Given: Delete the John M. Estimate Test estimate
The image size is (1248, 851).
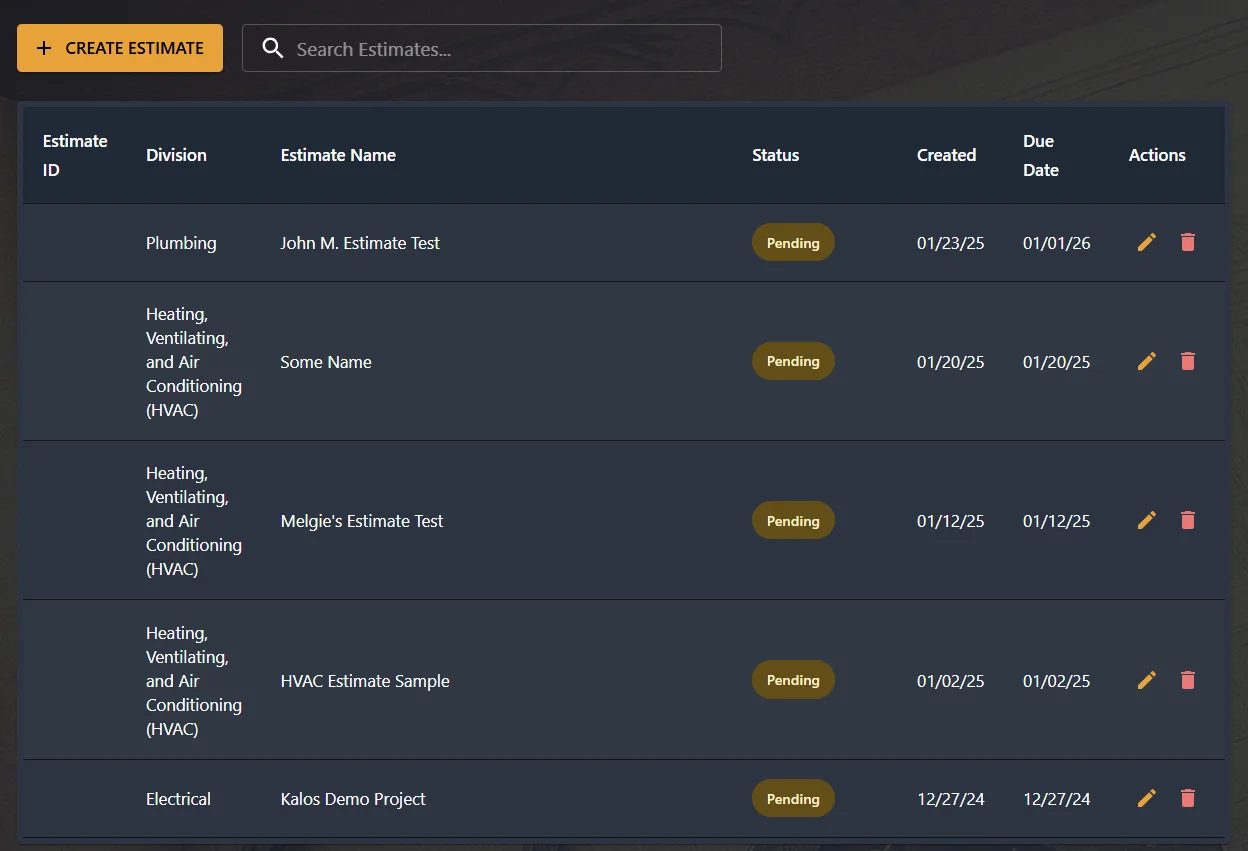Looking at the screenshot, I should (1187, 242).
